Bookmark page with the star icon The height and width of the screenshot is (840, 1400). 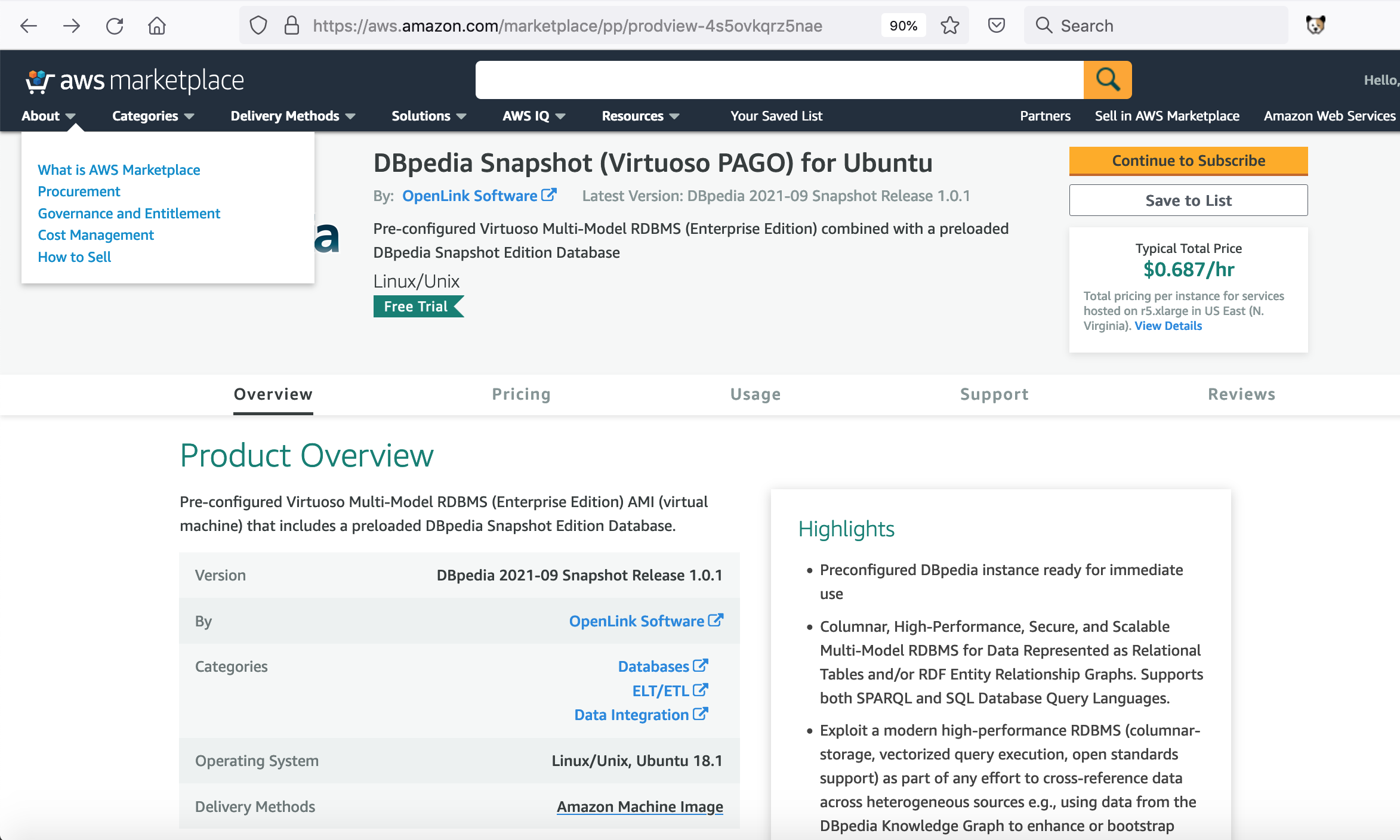(x=949, y=26)
